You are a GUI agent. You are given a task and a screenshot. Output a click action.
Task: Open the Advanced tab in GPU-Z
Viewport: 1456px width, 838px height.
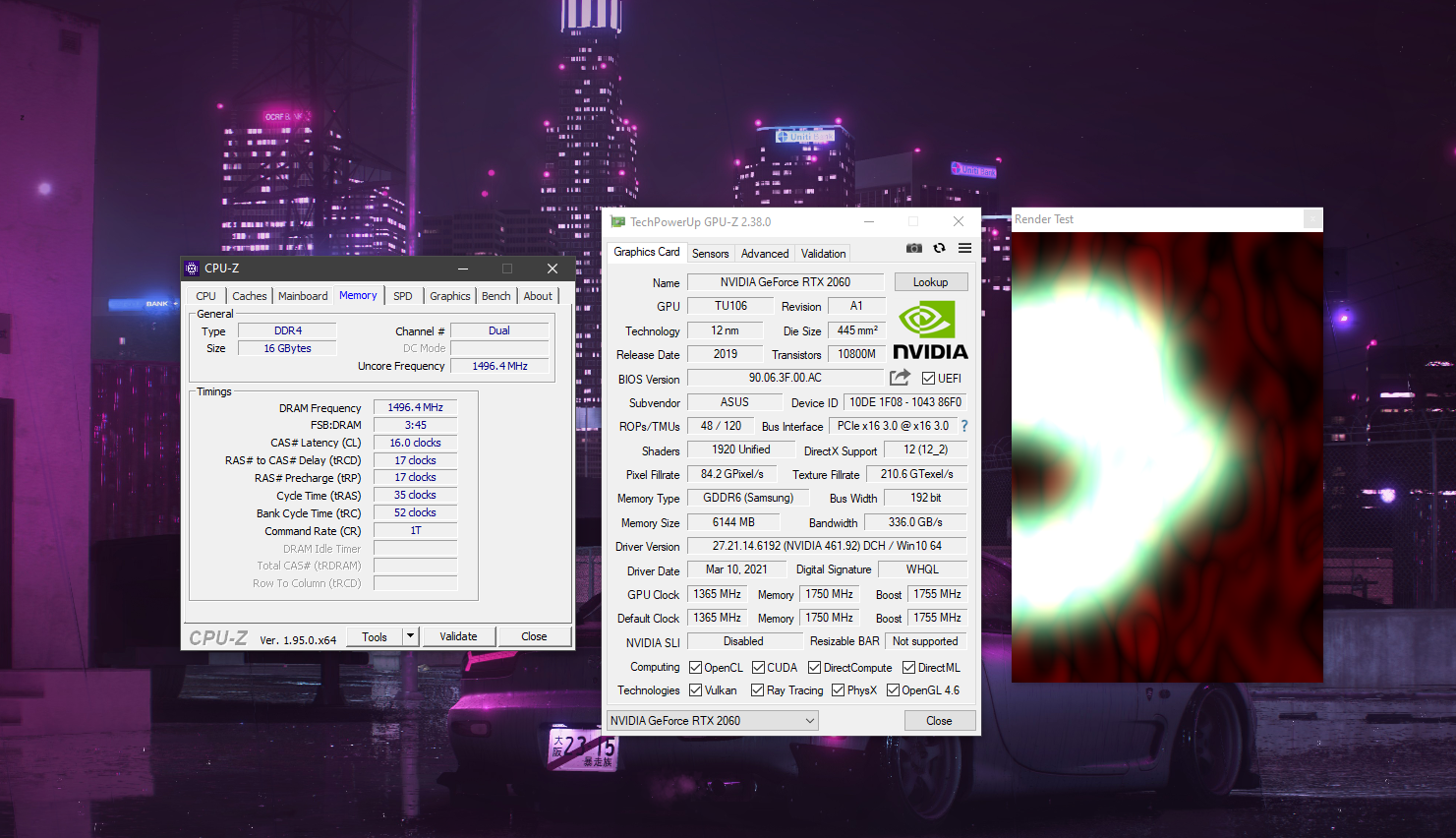click(x=765, y=254)
